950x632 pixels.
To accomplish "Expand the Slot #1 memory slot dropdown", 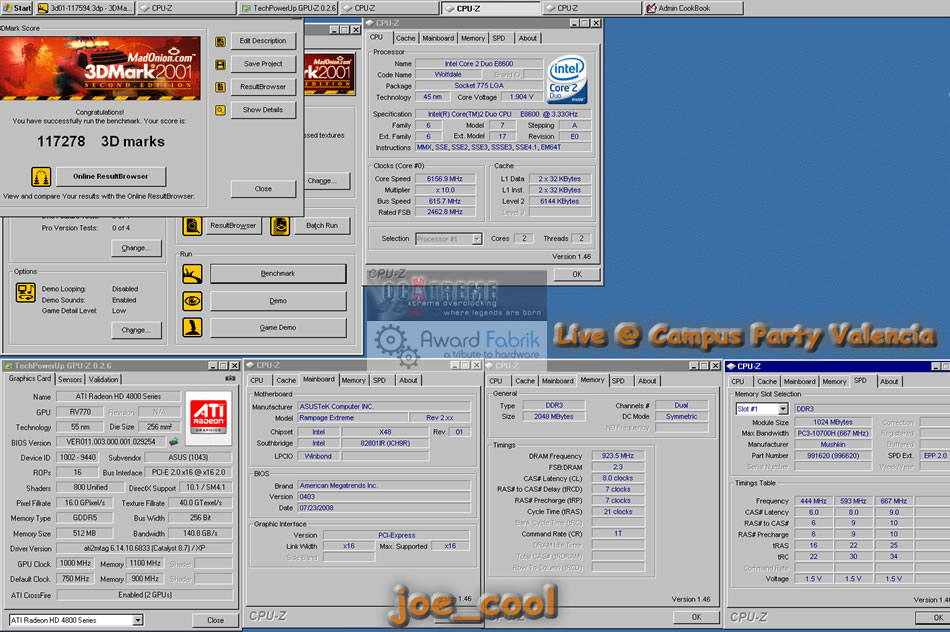I will point(783,409).
